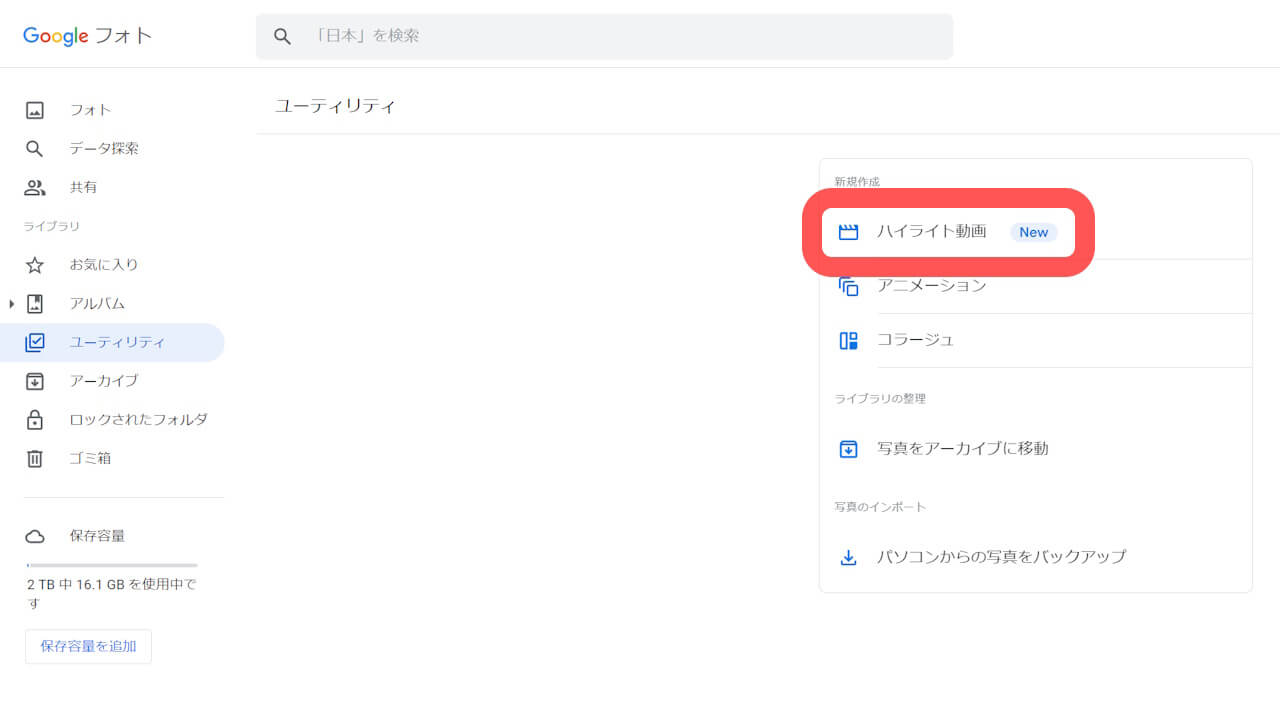Screen dimensions: 1280x720
Task: Click the 新規作成 section label
Action: (x=857, y=182)
